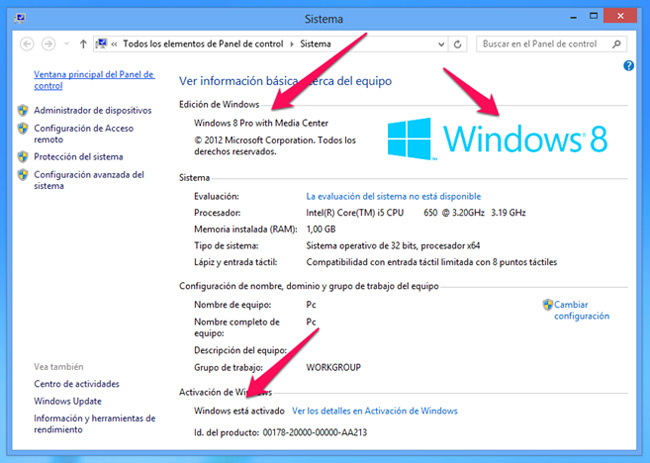Open Información y herramientas de rendimiento
650x463 pixels.
[x=95, y=424]
